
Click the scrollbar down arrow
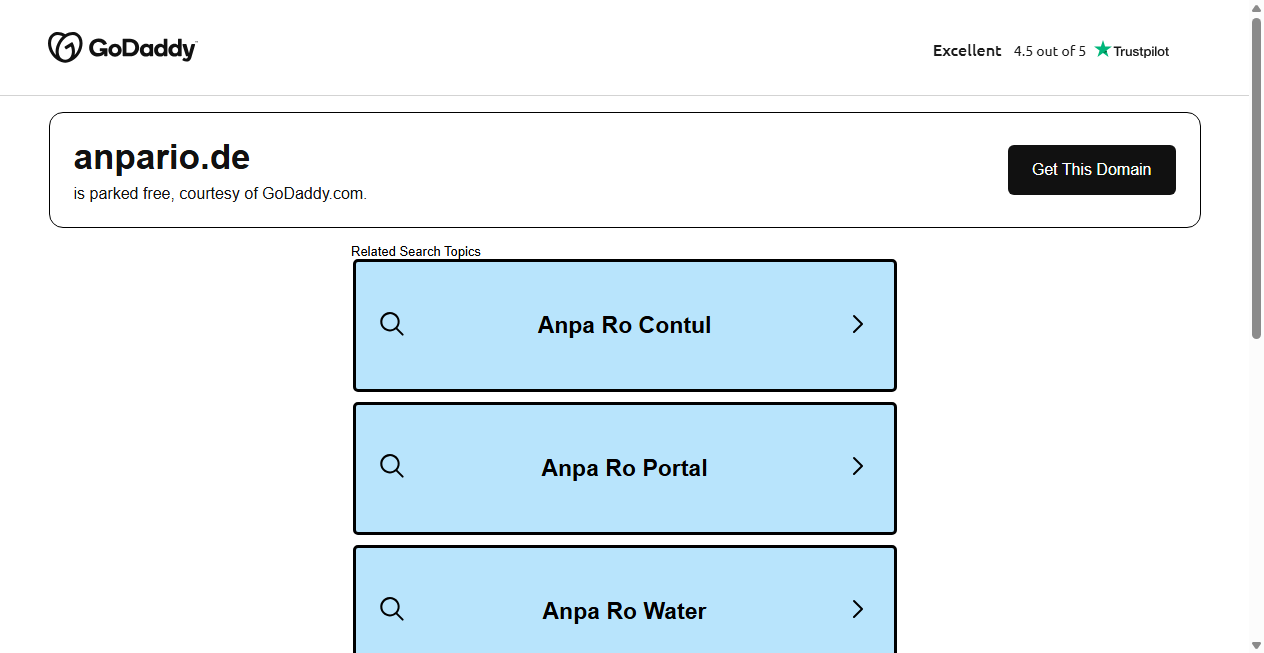pyautogui.click(x=1257, y=645)
